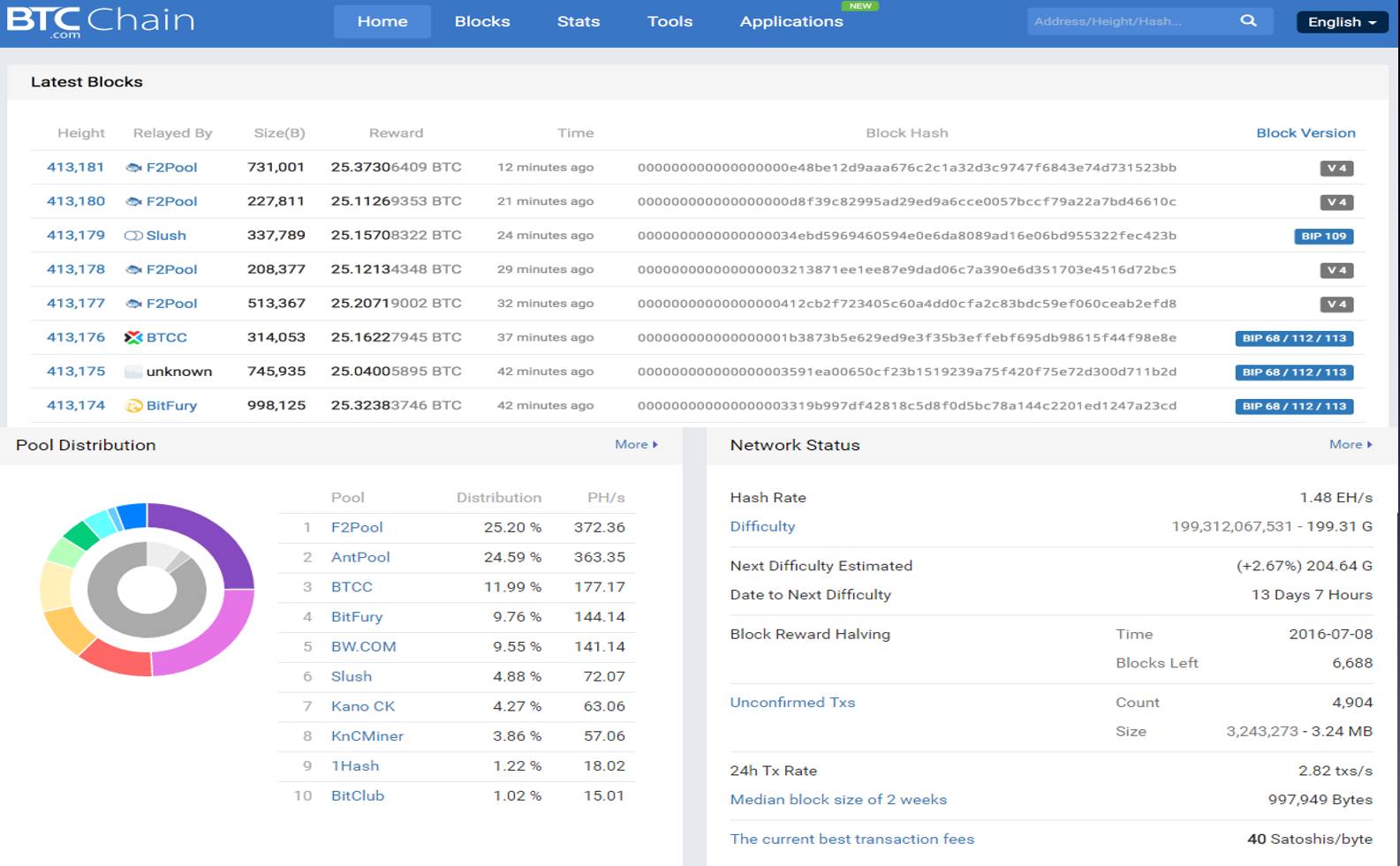The image size is (1400, 866).
Task: Click the BitFury PH/s value 144.14
Action: click(x=600, y=617)
